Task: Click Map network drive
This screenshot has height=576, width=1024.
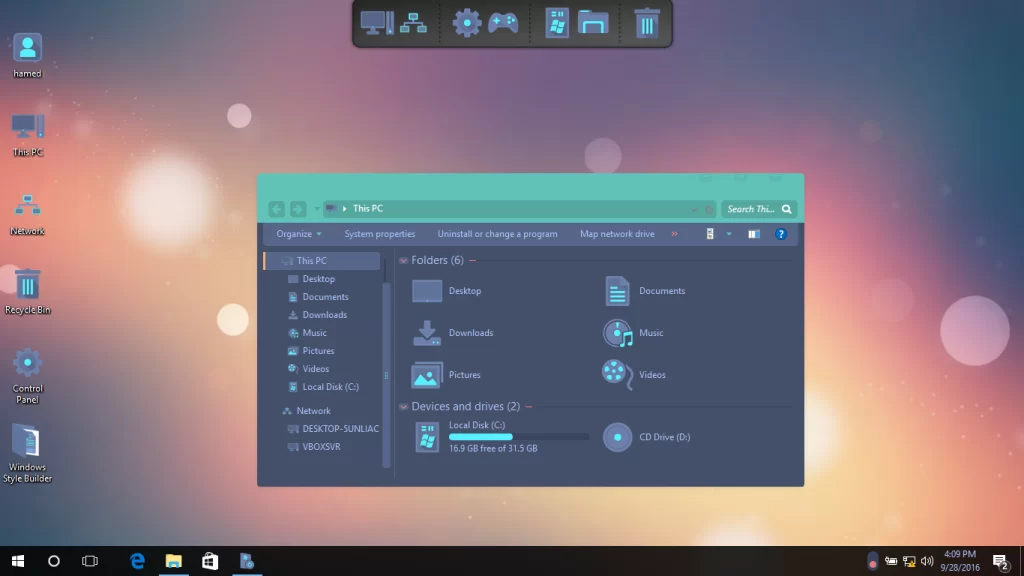Action: tap(617, 234)
